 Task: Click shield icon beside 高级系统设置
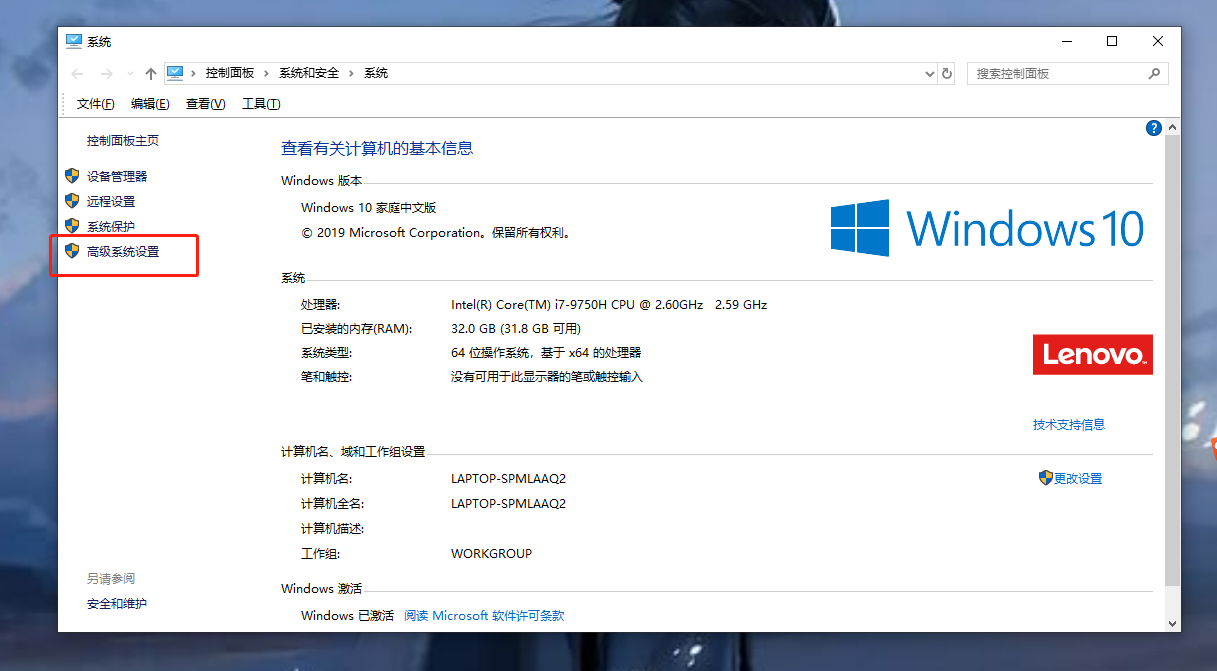coord(72,251)
